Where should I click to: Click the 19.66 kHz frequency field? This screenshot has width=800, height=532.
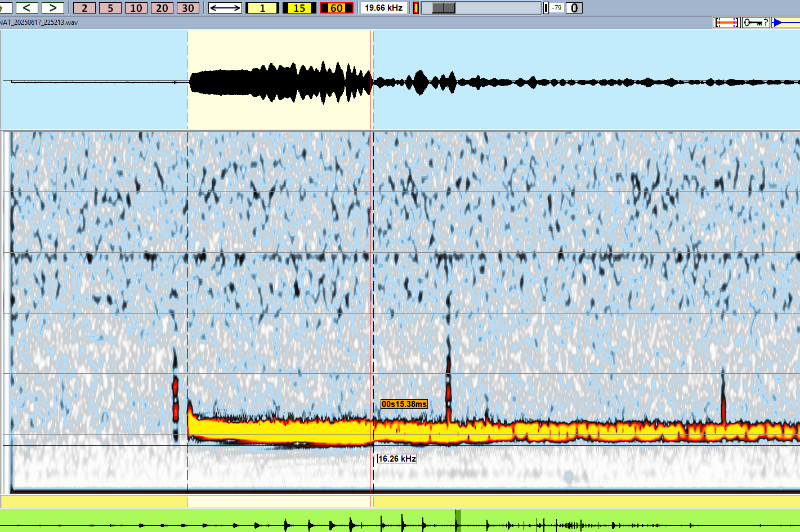(x=383, y=8)
